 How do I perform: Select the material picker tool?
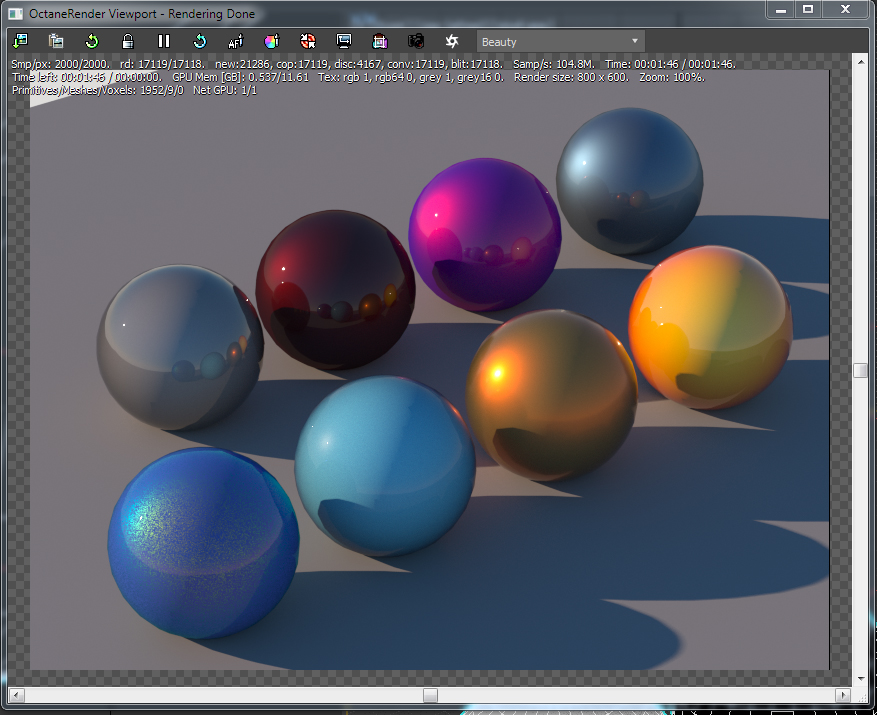(x=272, y=41)
